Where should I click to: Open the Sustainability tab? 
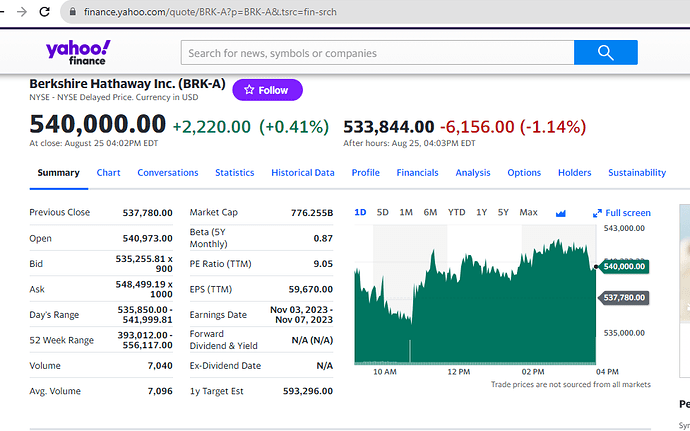coord(637,173)
